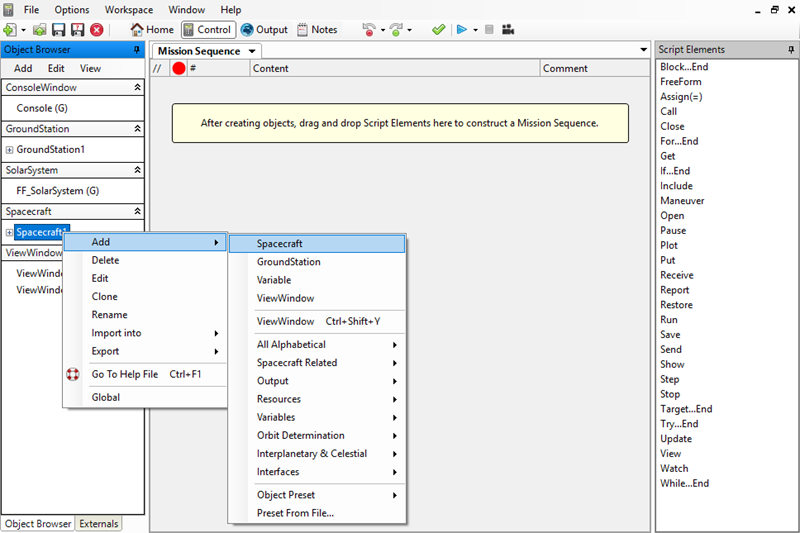Open the Object Preset submenu

click(317, 495)
